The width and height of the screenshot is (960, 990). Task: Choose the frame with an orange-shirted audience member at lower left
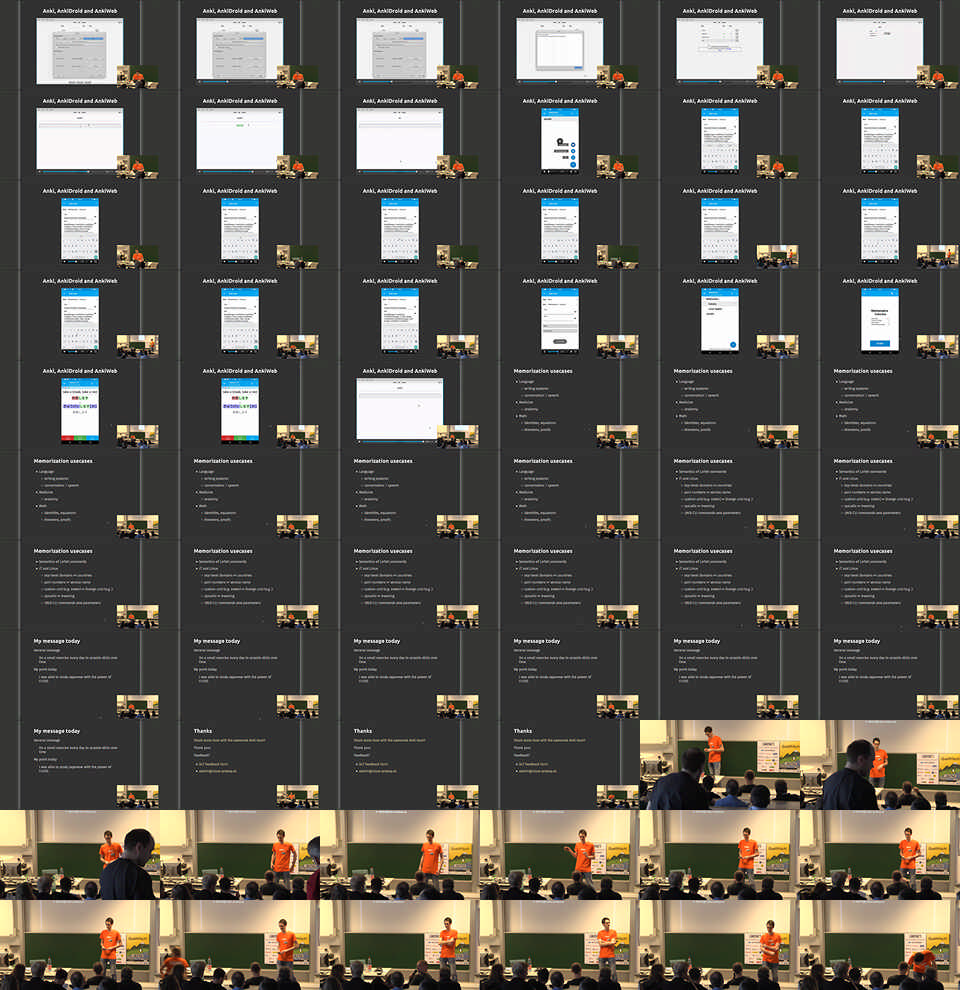240,945
